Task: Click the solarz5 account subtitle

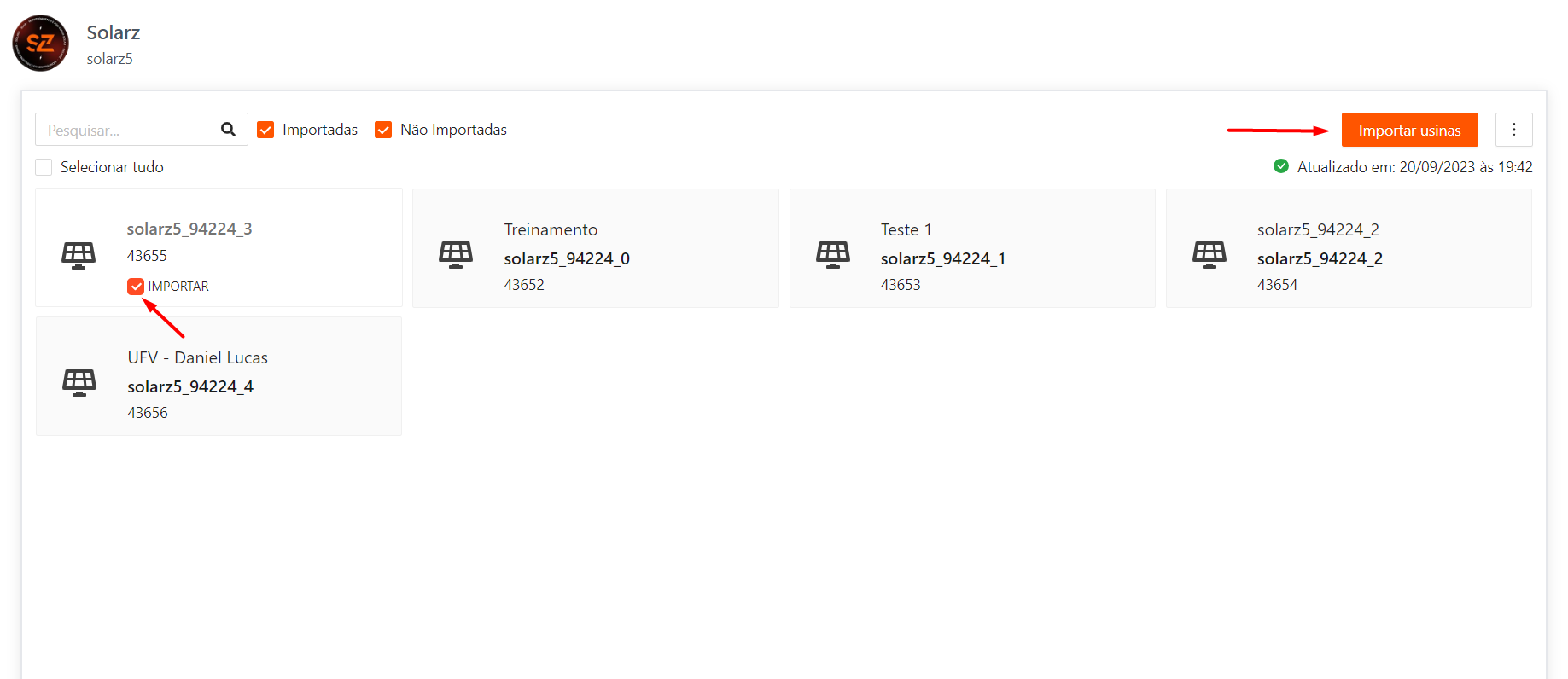Action: tap(109, 59)
